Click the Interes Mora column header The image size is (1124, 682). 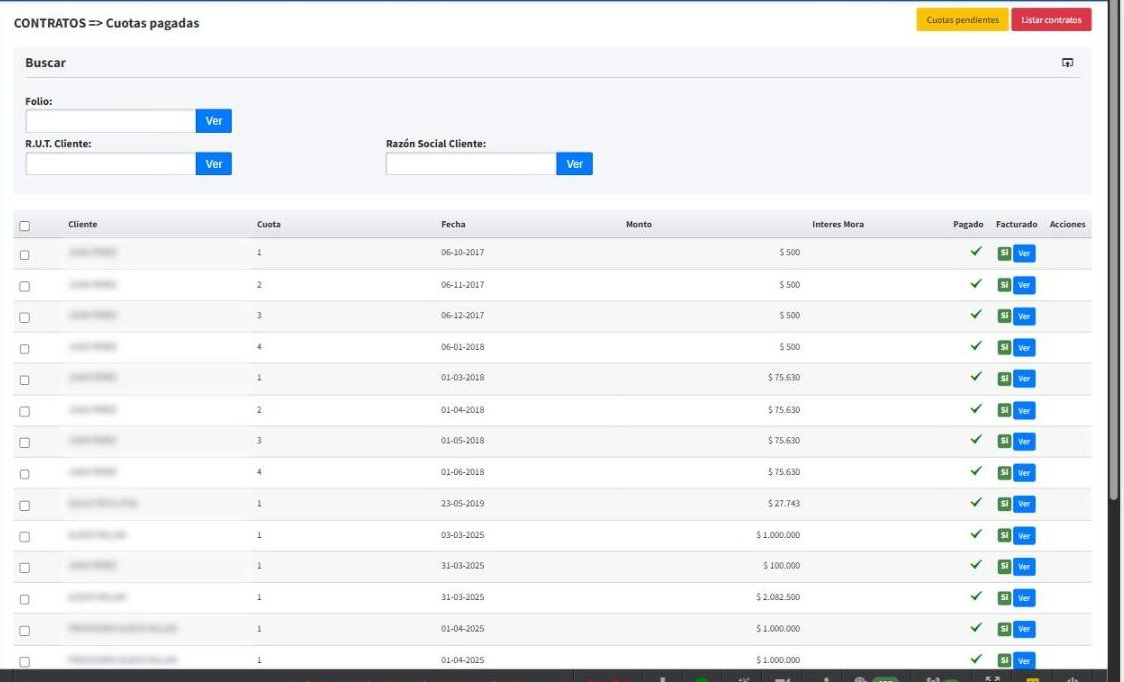838,224
